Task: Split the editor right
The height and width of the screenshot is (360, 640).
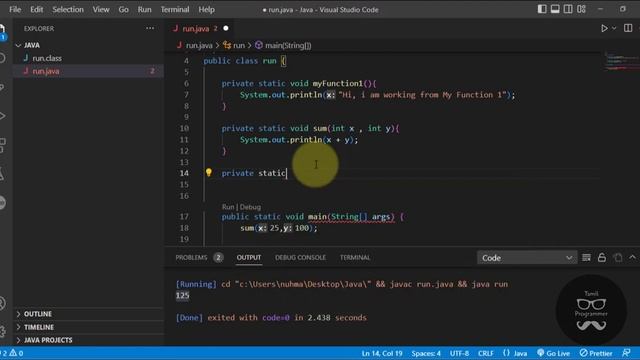Action: pyautogui.click(x=628, y=28)
